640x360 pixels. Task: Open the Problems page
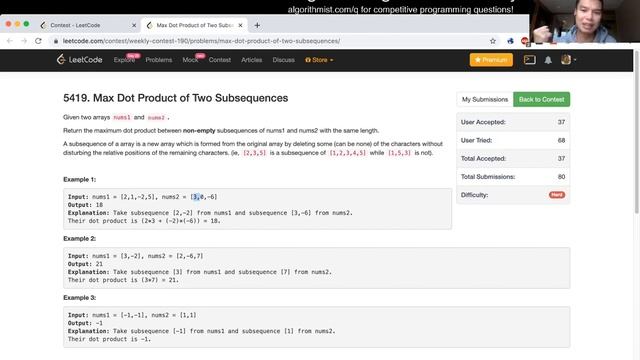159,60
